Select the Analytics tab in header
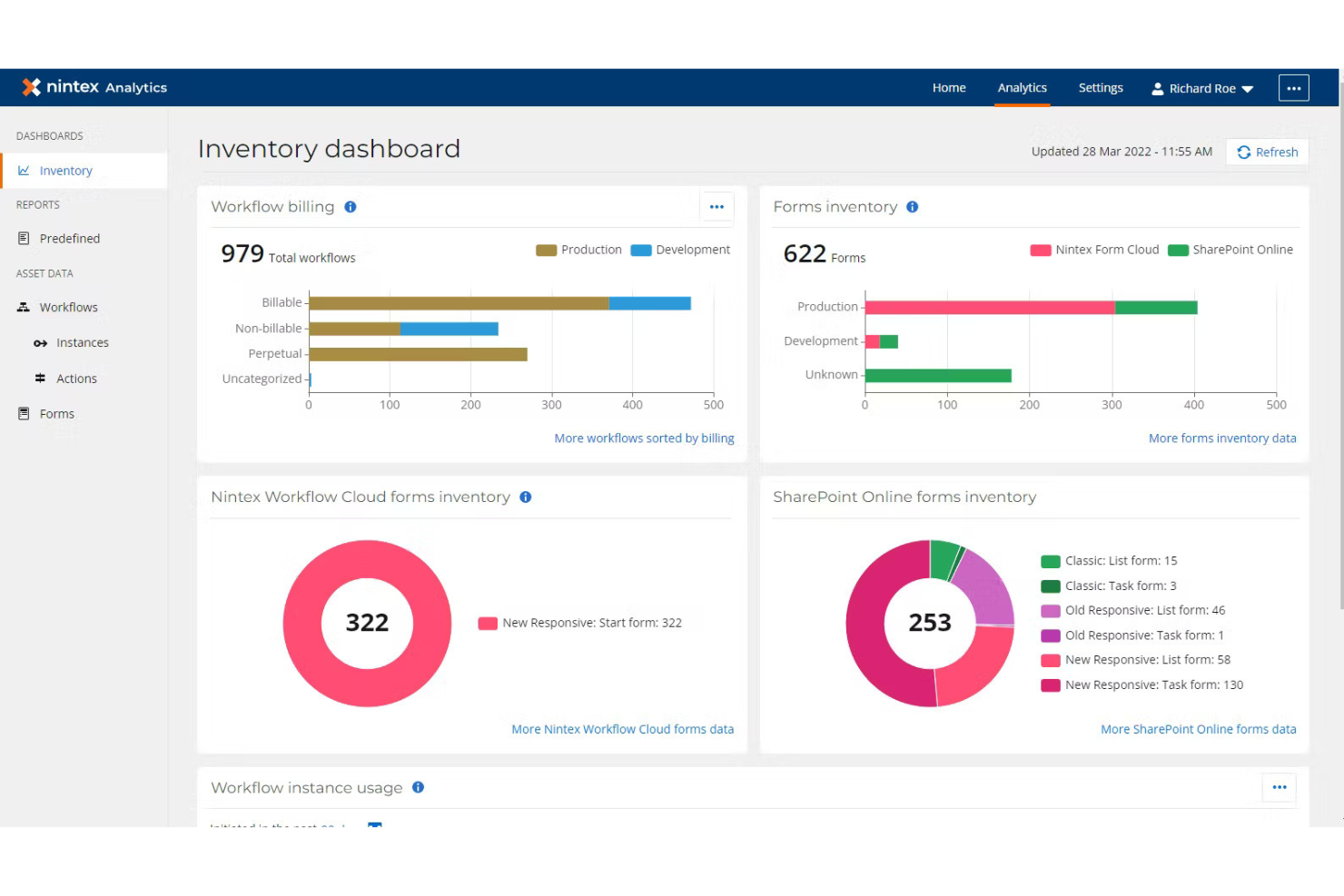 pos(1023,88)
